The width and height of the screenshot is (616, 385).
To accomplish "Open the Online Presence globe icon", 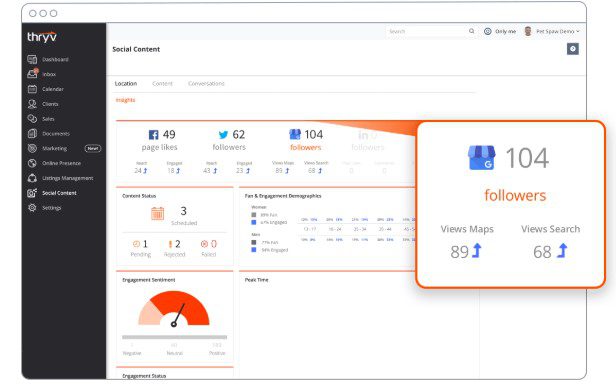I will coord(32,163).
